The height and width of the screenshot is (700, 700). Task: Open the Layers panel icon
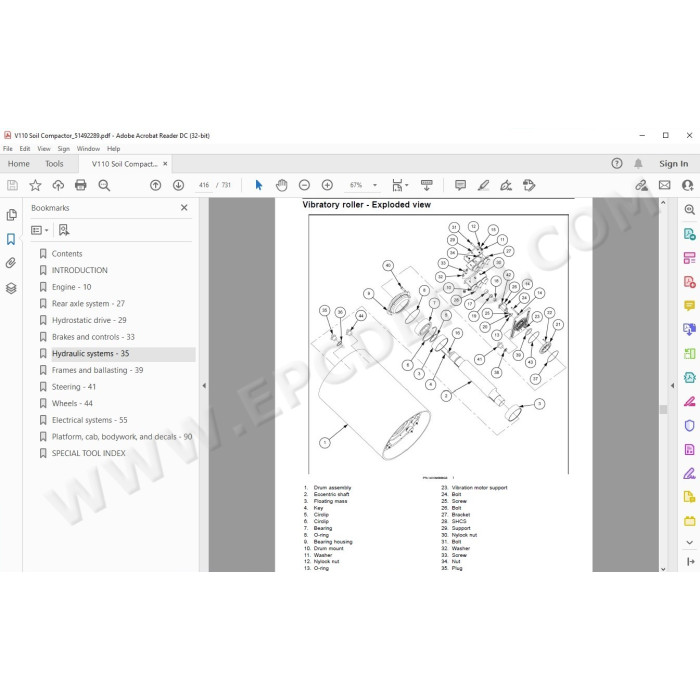pos(11,288)
